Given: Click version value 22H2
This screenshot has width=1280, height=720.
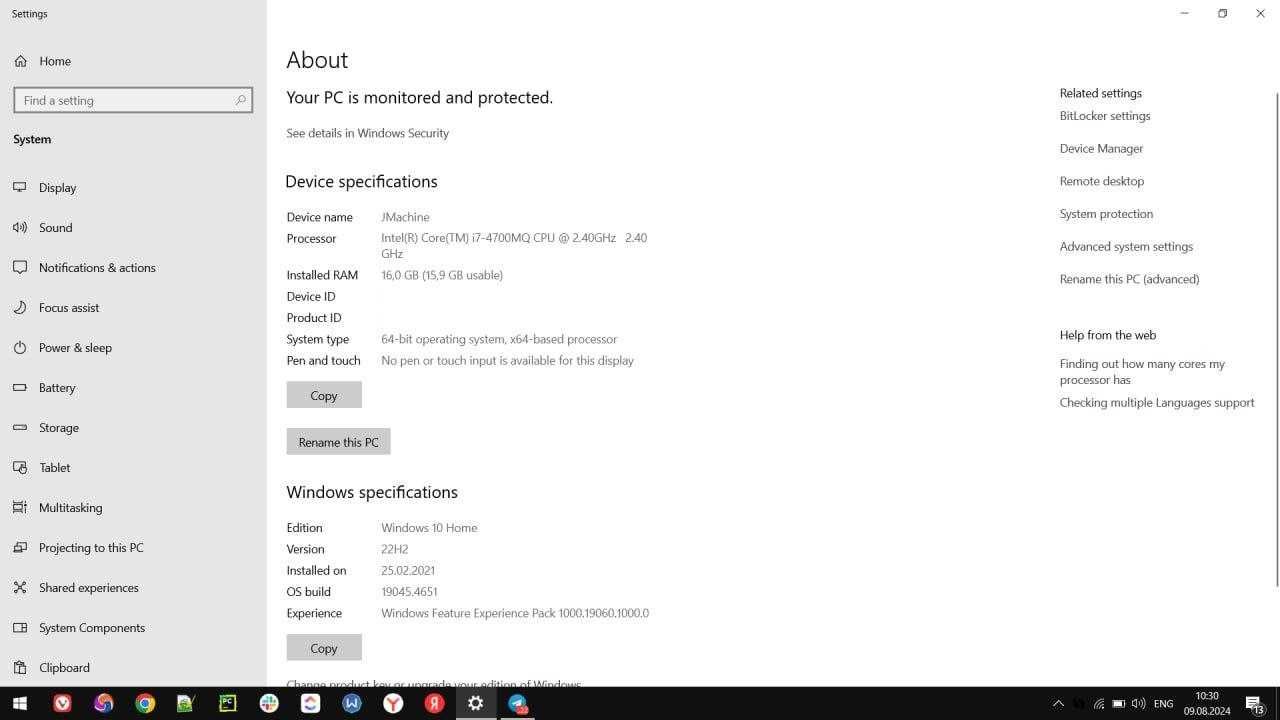Looking at the screenshot, I should point(395,549).
